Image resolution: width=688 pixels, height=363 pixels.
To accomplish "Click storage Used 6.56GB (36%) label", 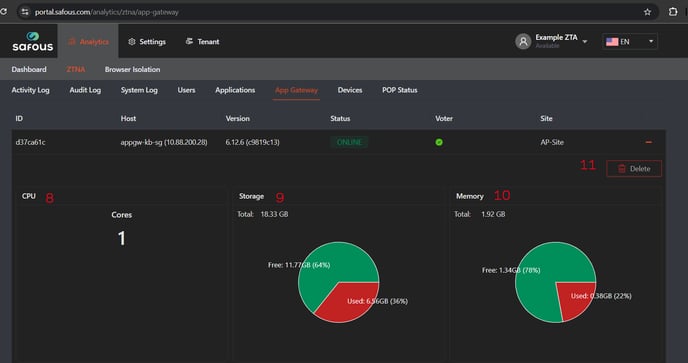I will click(377, 301).
